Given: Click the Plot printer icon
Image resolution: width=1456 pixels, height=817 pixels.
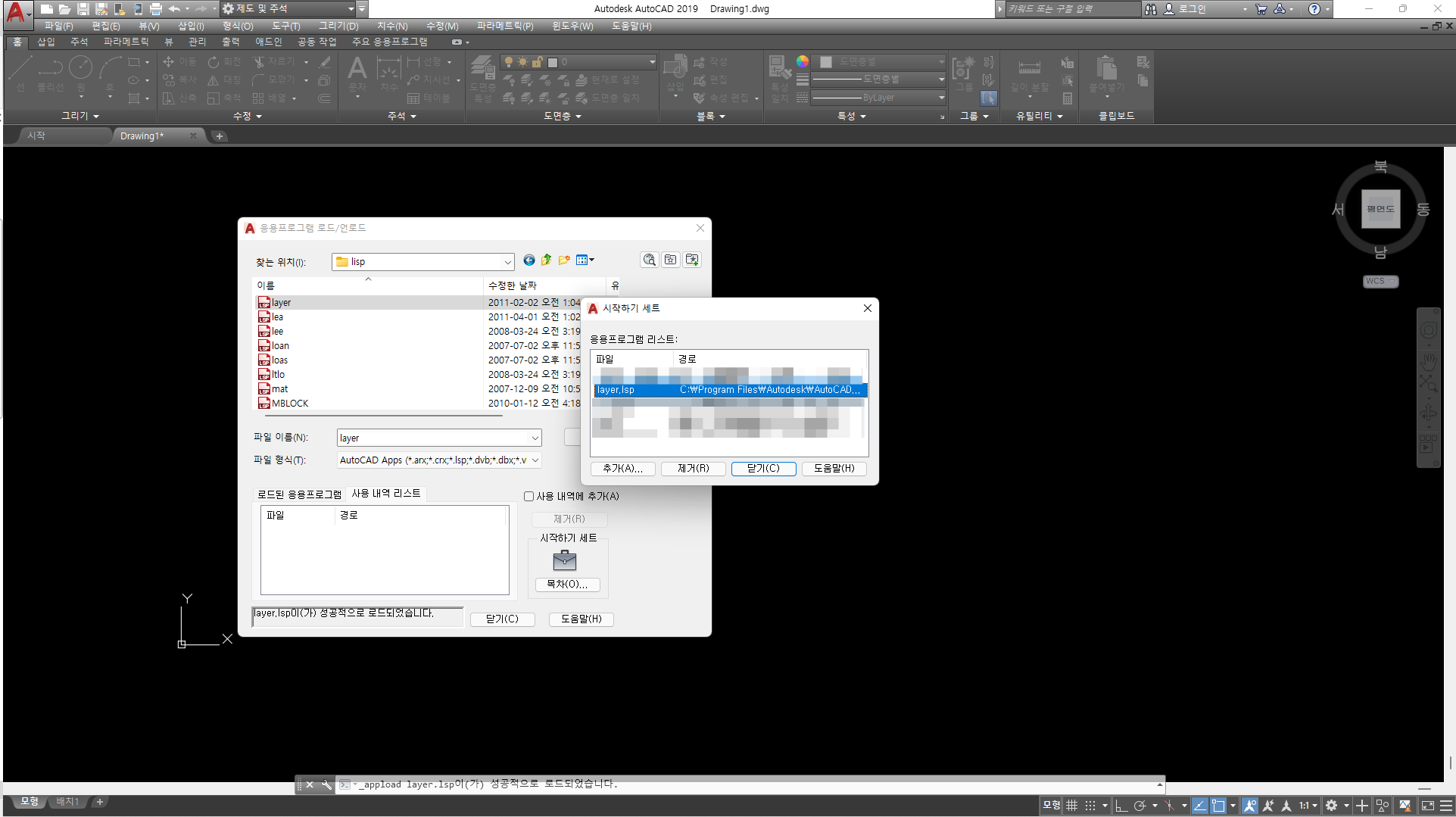Looking at the screenshot, I should click(155, 9).
